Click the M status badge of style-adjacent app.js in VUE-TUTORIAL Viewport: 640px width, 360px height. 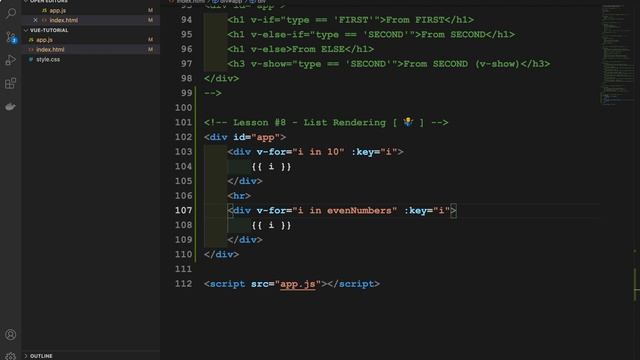tap(150, 40)
